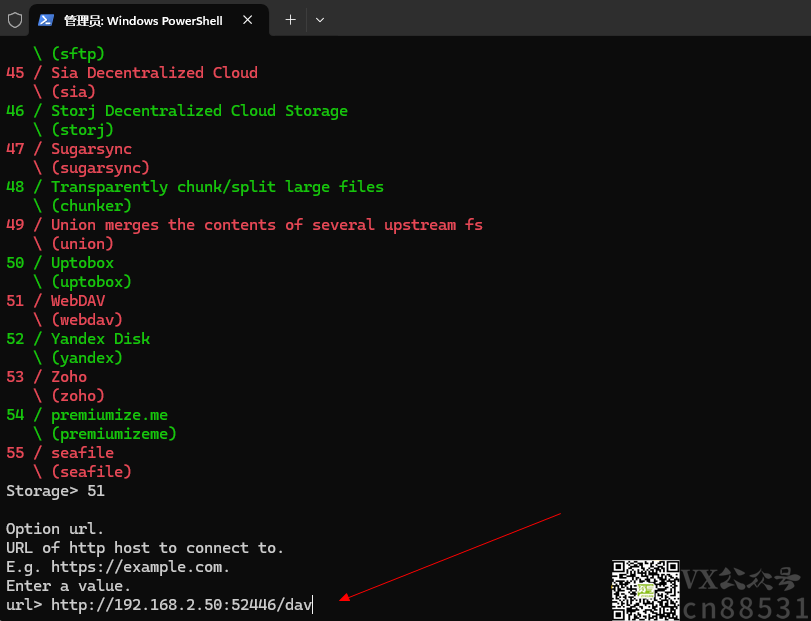Click the '46 / Storj Decentralized Cloud Storage' line
Screen dimensions: 811x621
coord(177,111)
